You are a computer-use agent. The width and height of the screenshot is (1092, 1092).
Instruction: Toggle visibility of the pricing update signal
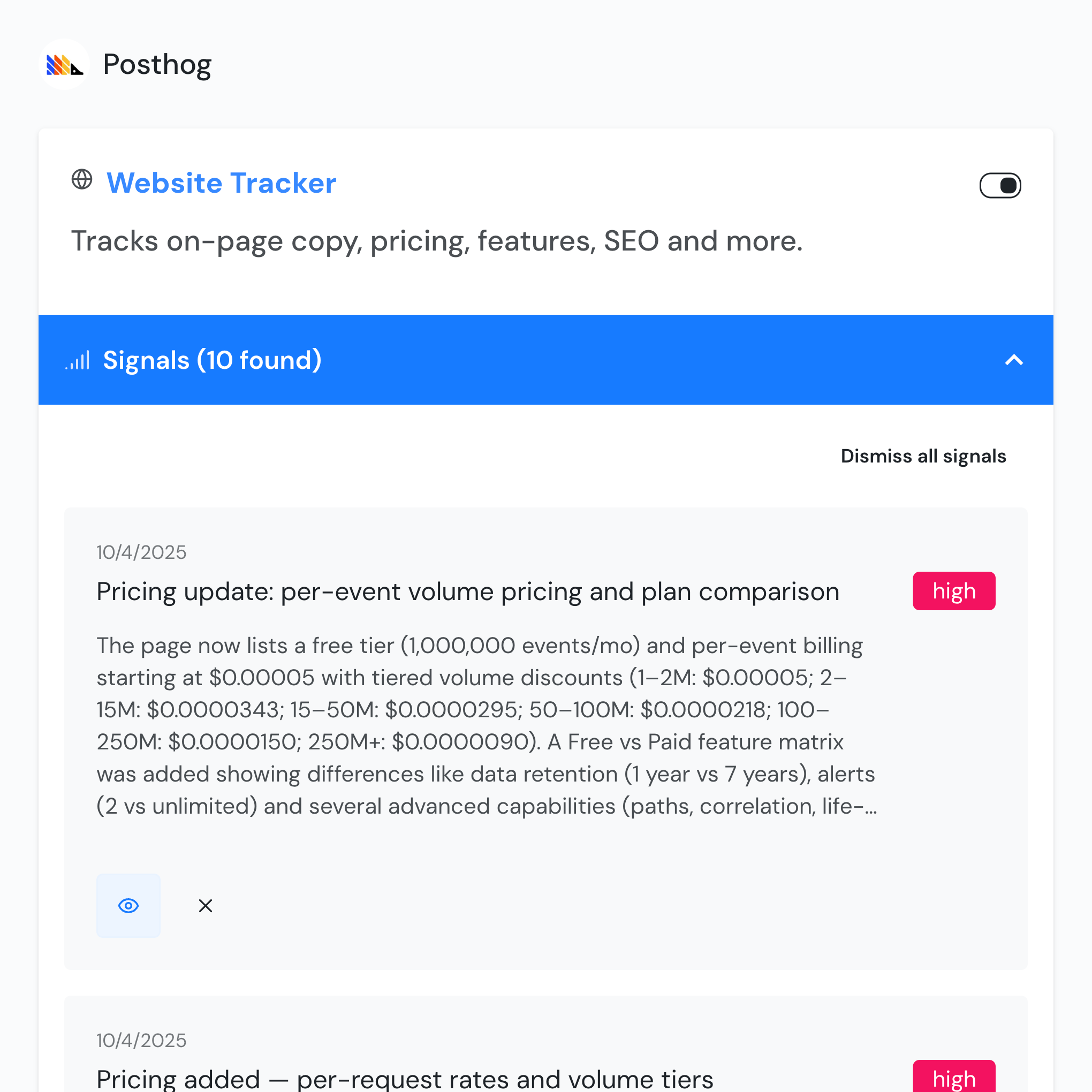tap(128, 906)
